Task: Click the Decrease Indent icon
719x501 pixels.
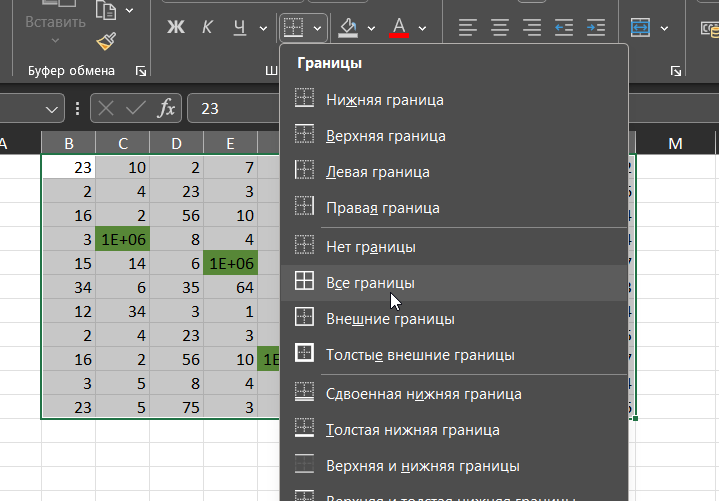Action: (x=564, y=27)
